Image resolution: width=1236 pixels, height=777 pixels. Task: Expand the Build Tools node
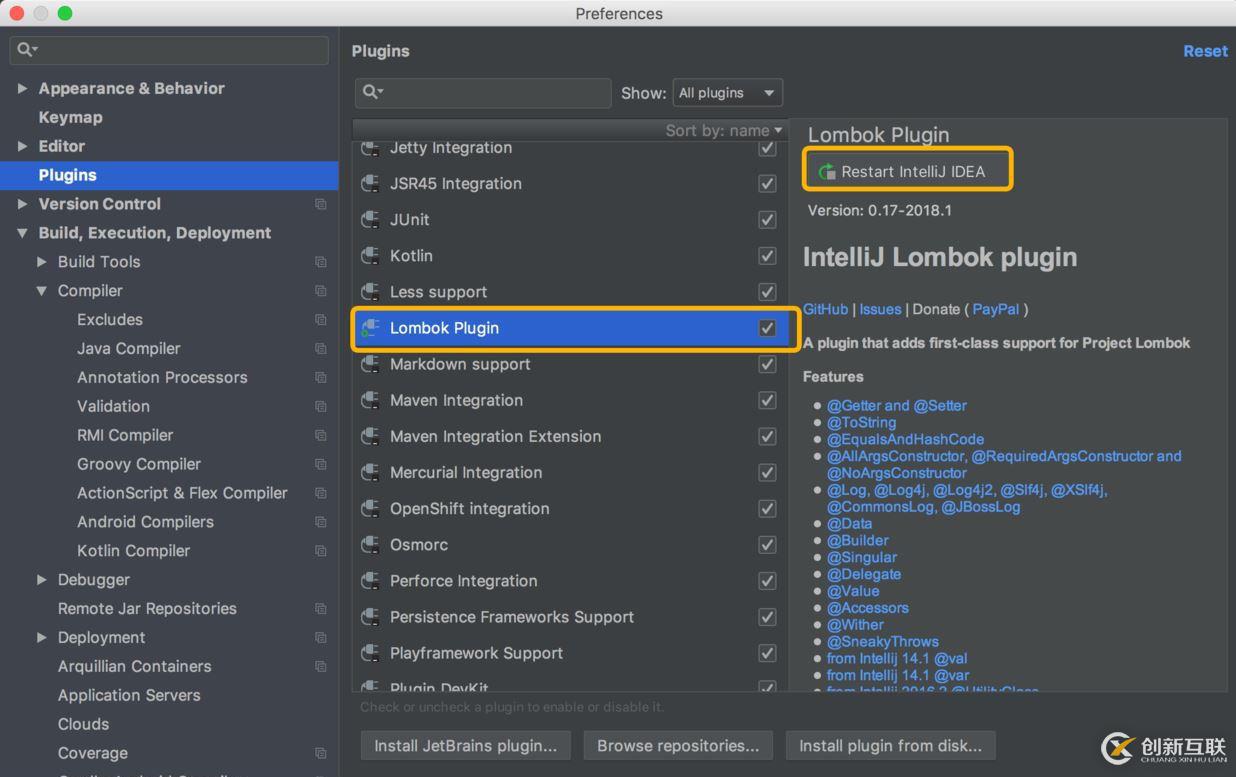tap(42, 262)
